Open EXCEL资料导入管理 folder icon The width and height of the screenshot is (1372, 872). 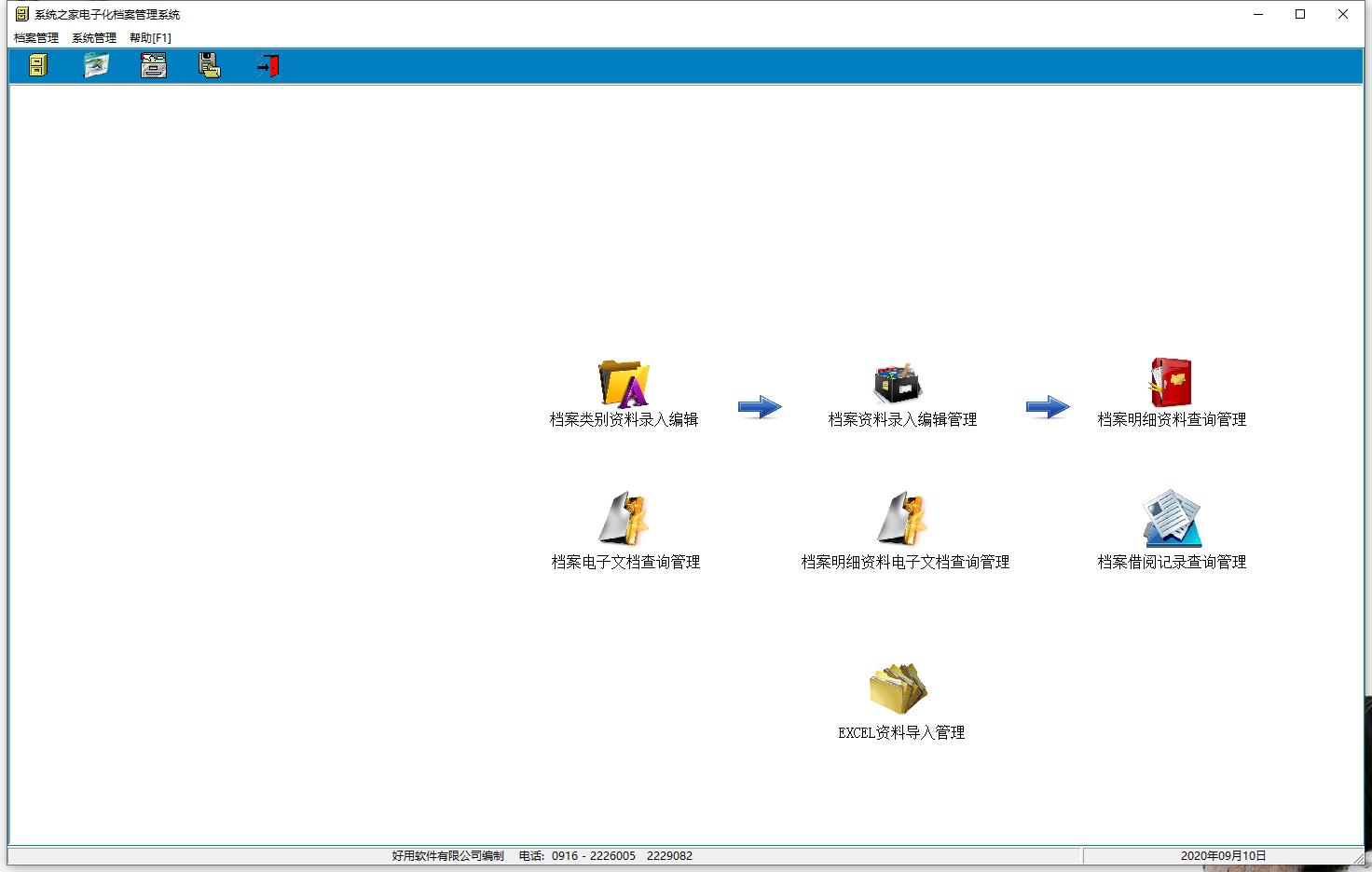coord(898,688)
